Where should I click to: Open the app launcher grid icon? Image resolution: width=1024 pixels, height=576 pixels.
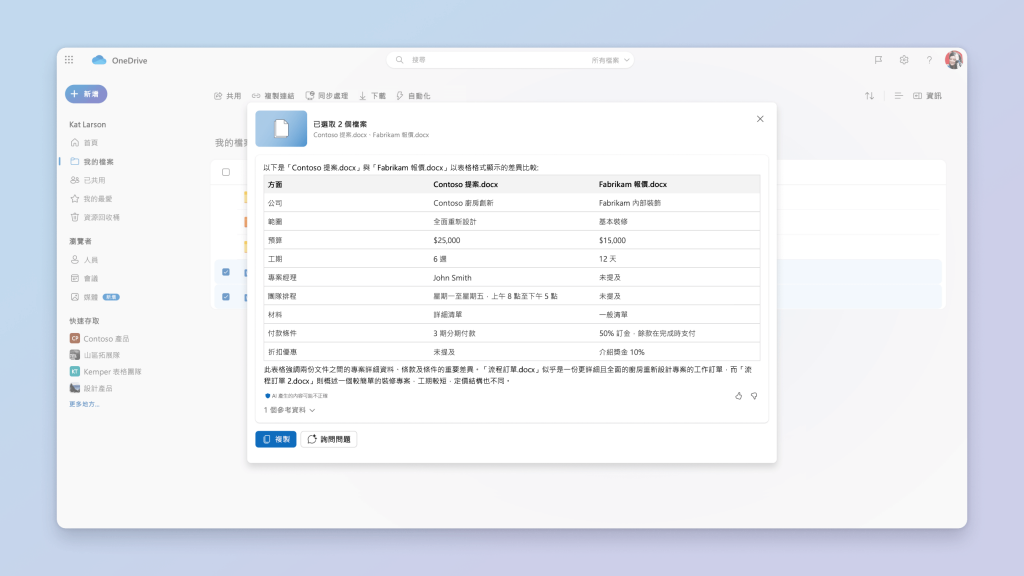pos(69,60)
